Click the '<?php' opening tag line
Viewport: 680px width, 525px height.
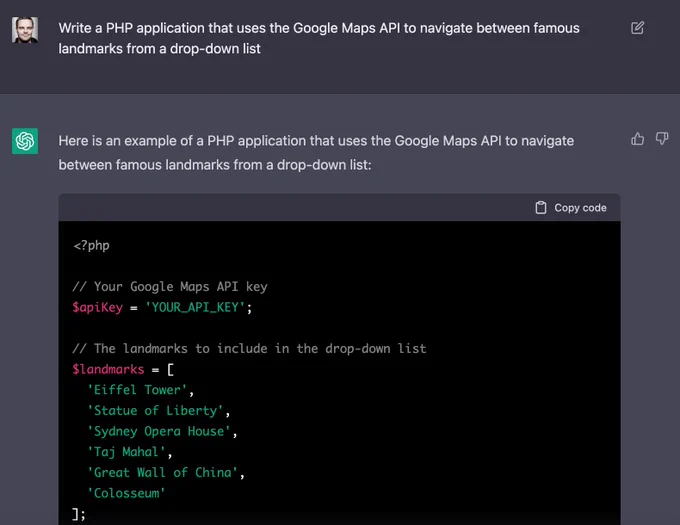(92, 245)
